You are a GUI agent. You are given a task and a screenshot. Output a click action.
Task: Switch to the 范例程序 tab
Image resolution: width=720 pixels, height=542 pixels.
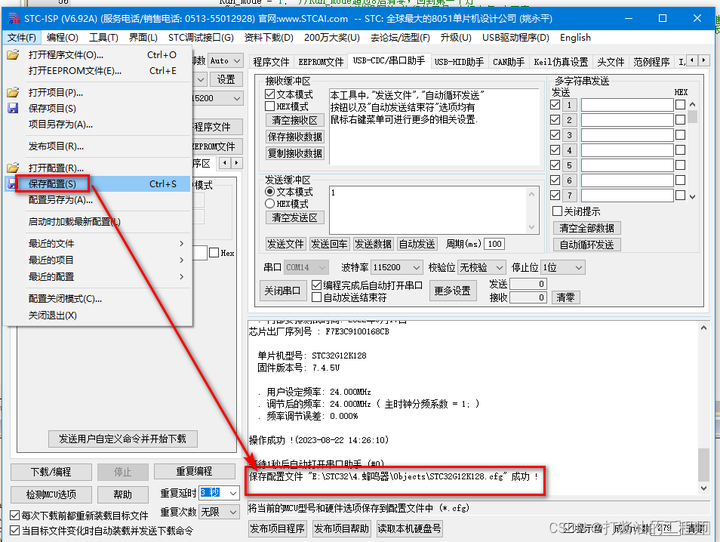651,62
